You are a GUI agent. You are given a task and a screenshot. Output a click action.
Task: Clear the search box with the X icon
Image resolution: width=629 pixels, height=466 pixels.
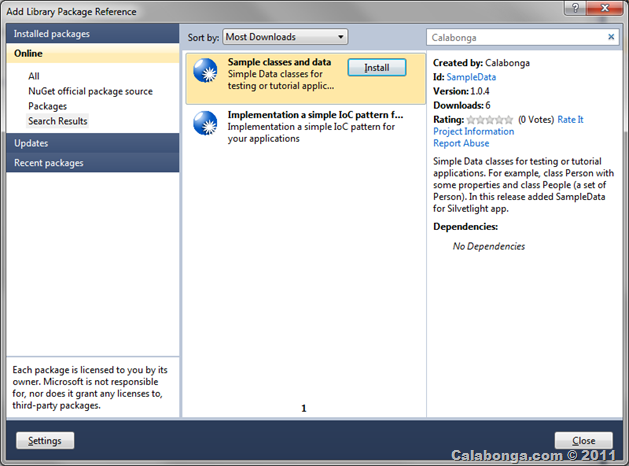611,37
